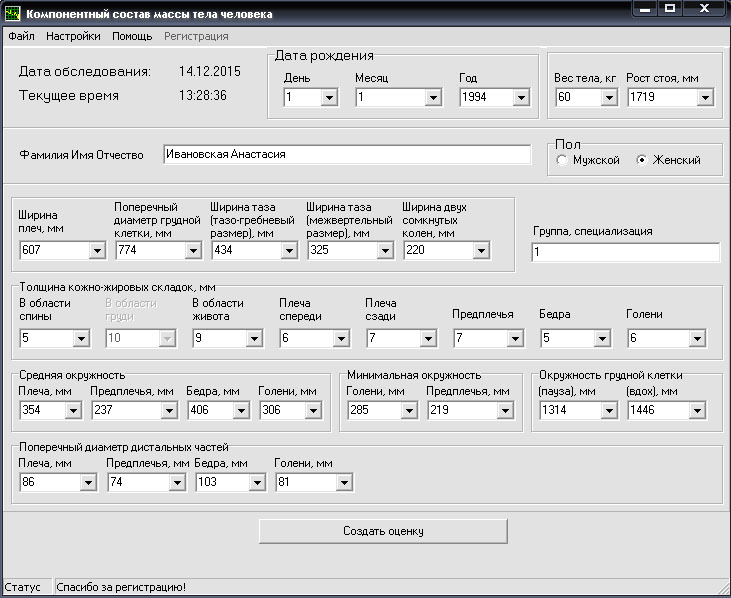Expand the Год birth year dropdown

click(x=520, y=98)
